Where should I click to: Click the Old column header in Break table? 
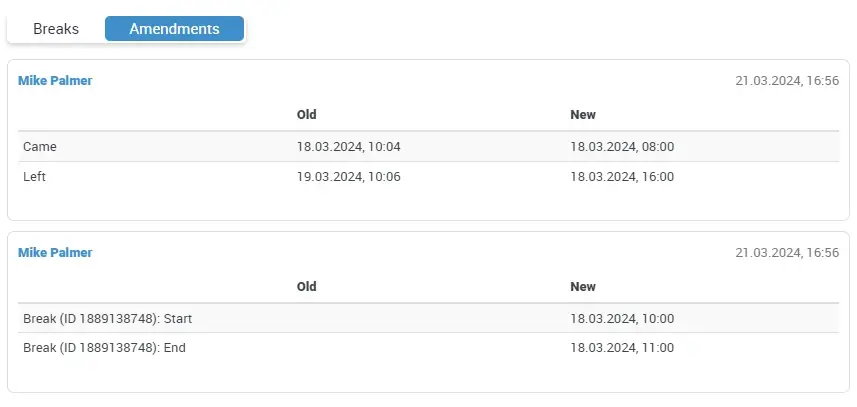(307, 287)
